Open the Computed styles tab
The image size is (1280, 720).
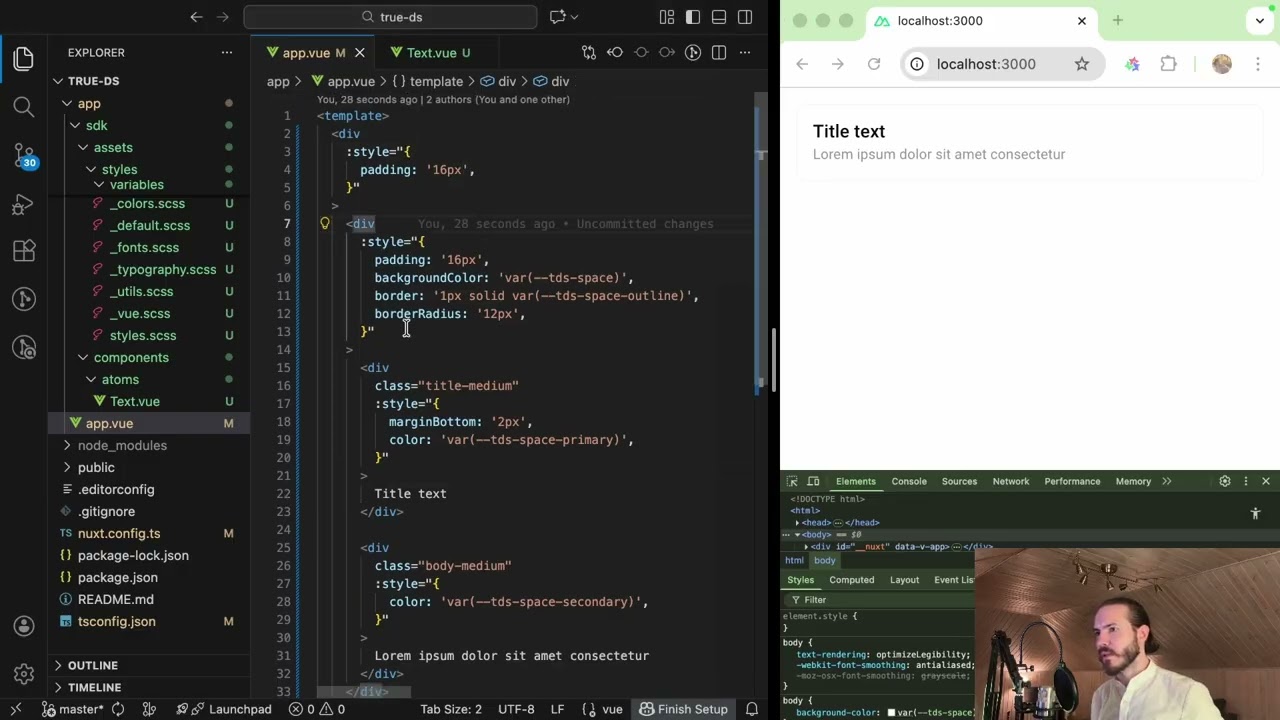(852, 580)
